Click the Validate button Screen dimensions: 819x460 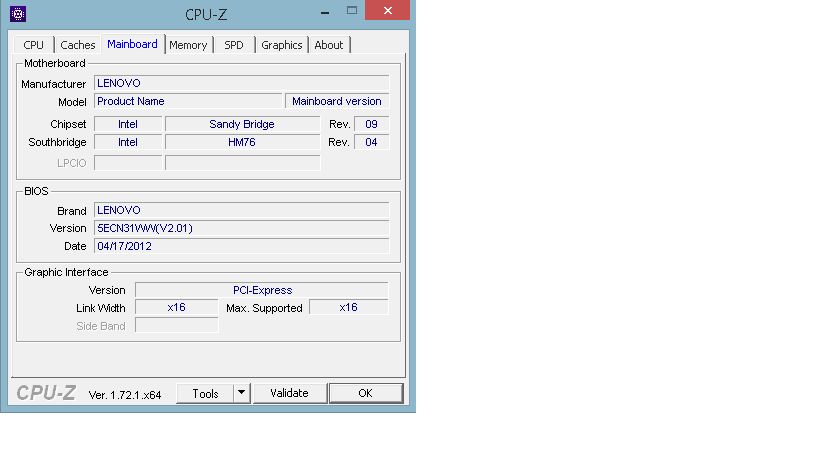[x=289, y=393]
